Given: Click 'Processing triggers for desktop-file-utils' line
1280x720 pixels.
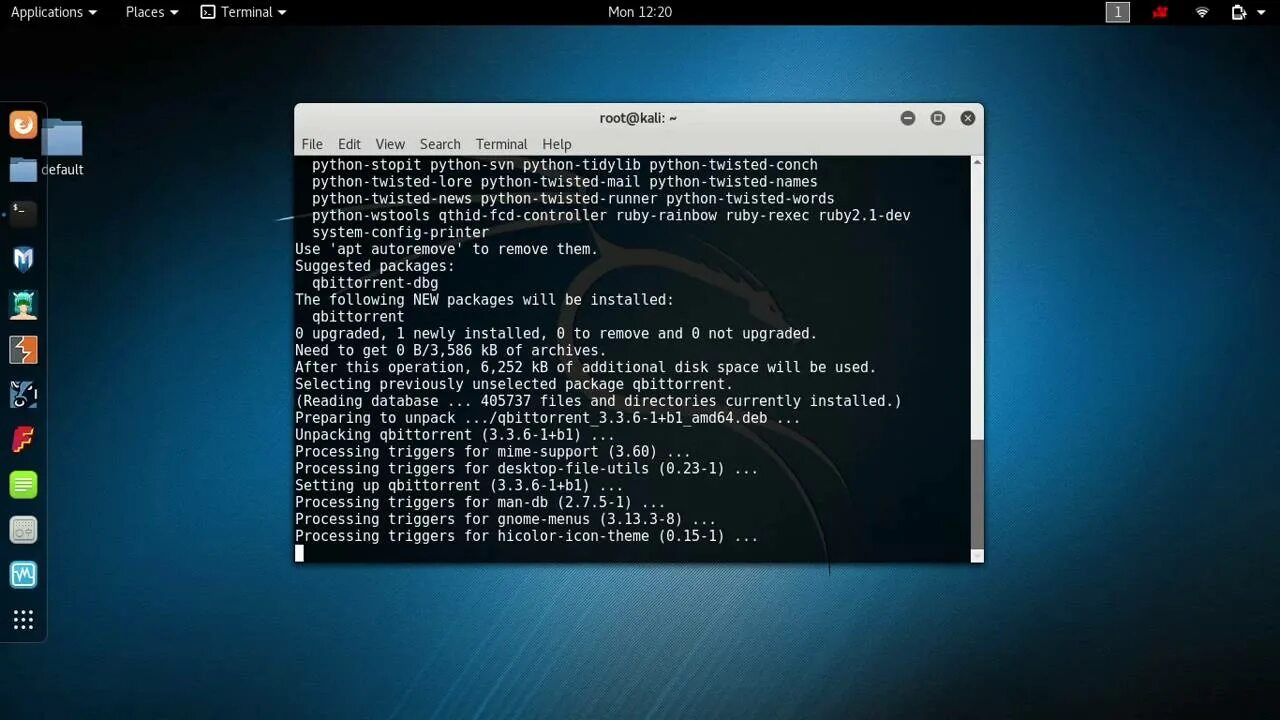Looking at the screenshot, I should point(527,469).
